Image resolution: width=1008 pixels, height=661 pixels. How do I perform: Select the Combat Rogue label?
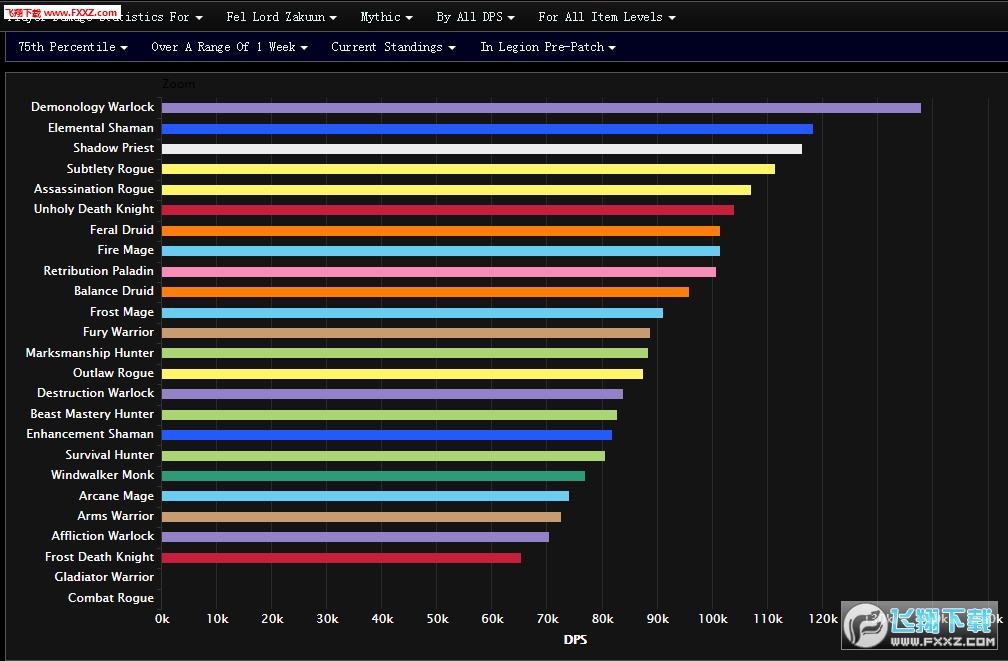110,598
